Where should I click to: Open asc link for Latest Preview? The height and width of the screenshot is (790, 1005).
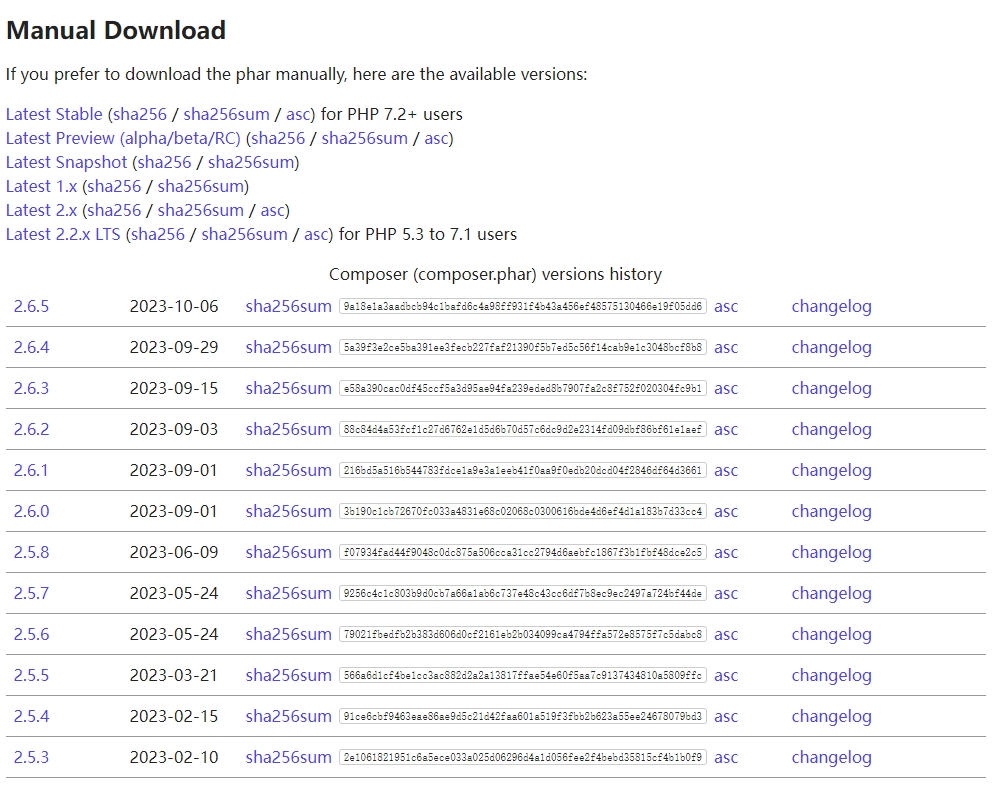click(436, 138)
